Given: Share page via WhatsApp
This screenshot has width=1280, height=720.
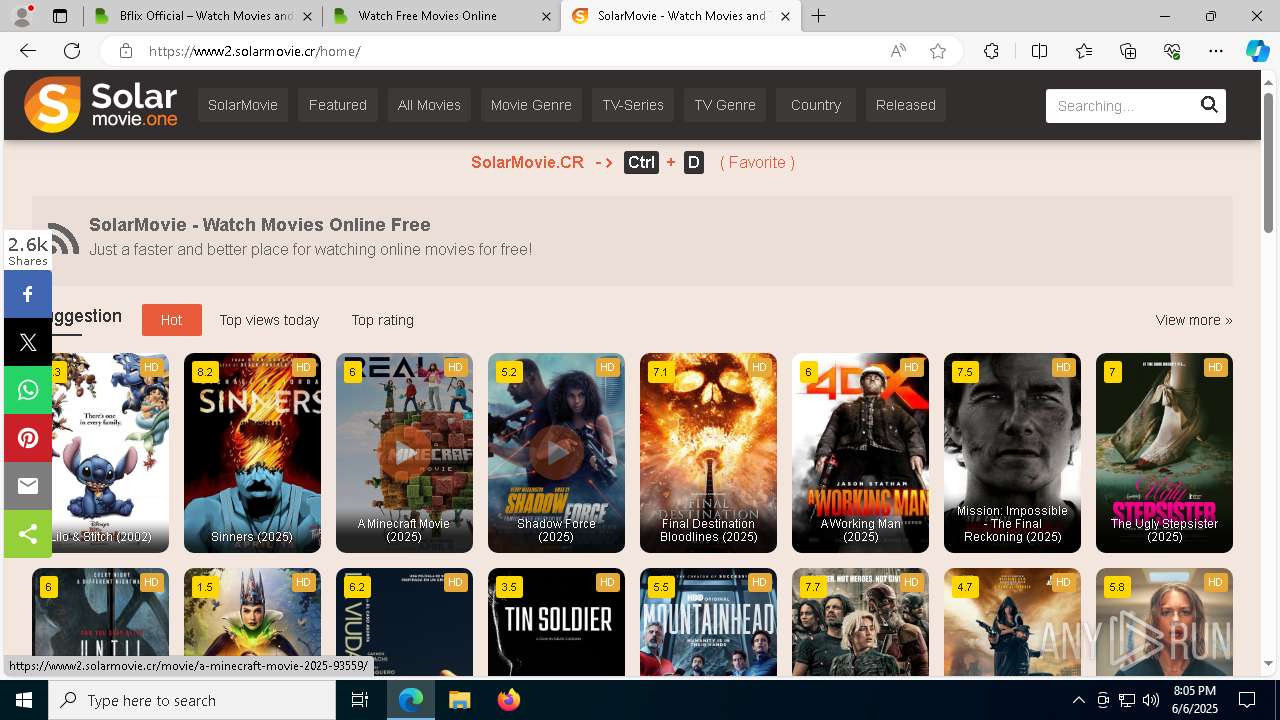Looking at the screenshot, I should (28, 390).
